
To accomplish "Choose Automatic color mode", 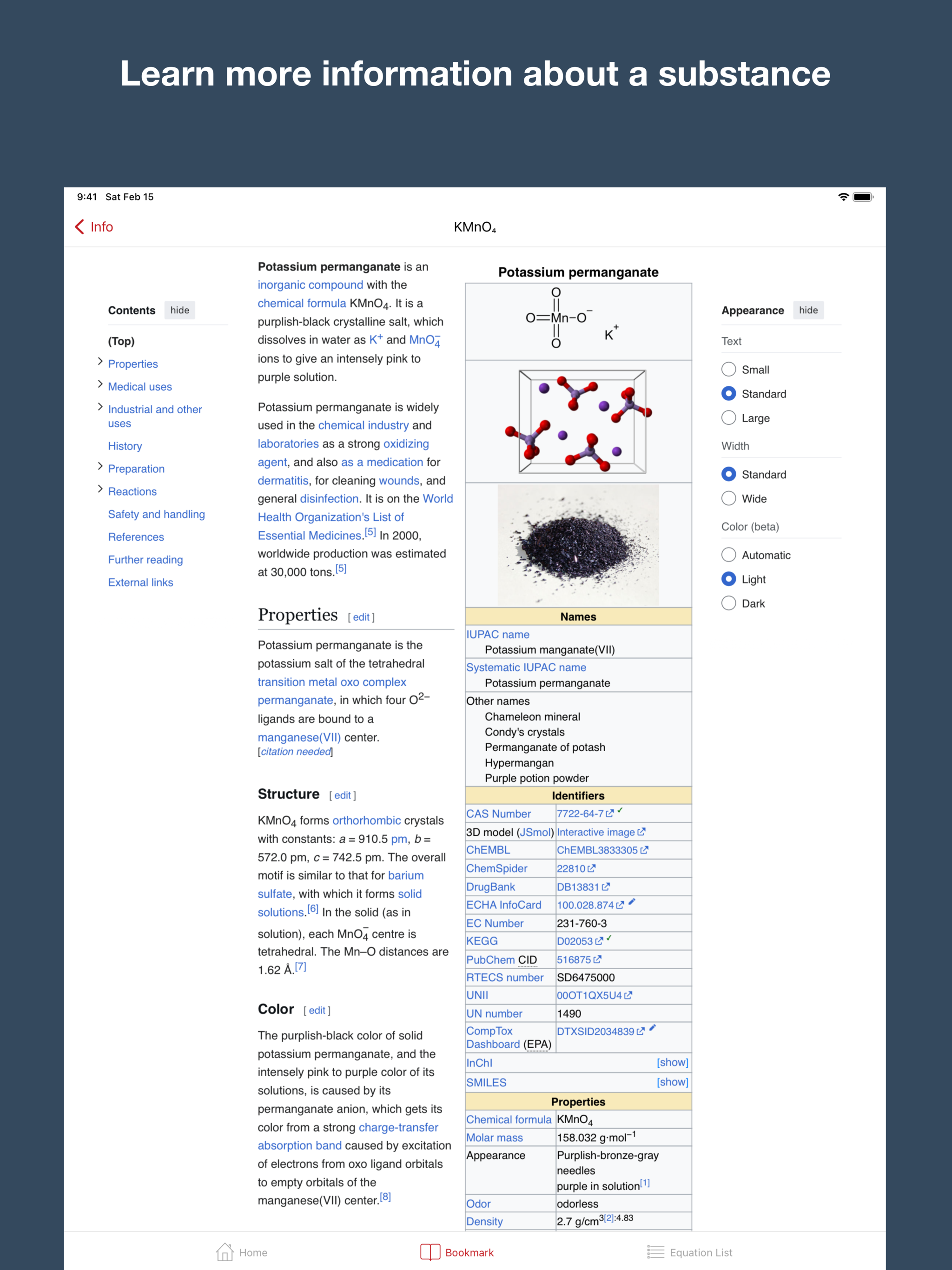I will pos(728,555).
